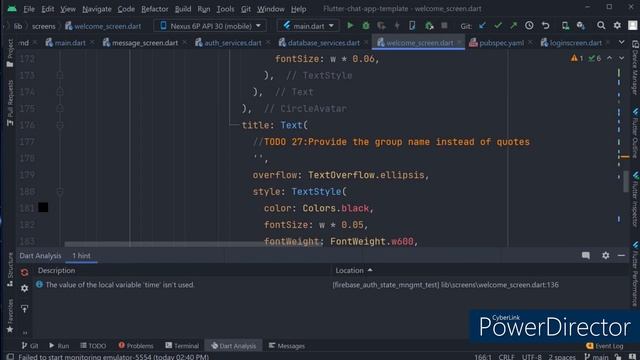
Task: Open the Messages tool window
Action: click(x=287, y=346)
